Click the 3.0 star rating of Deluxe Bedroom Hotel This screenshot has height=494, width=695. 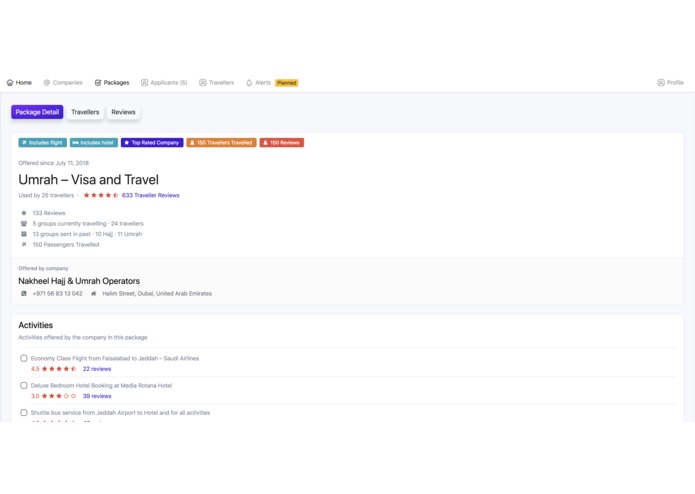click(59, 396)
